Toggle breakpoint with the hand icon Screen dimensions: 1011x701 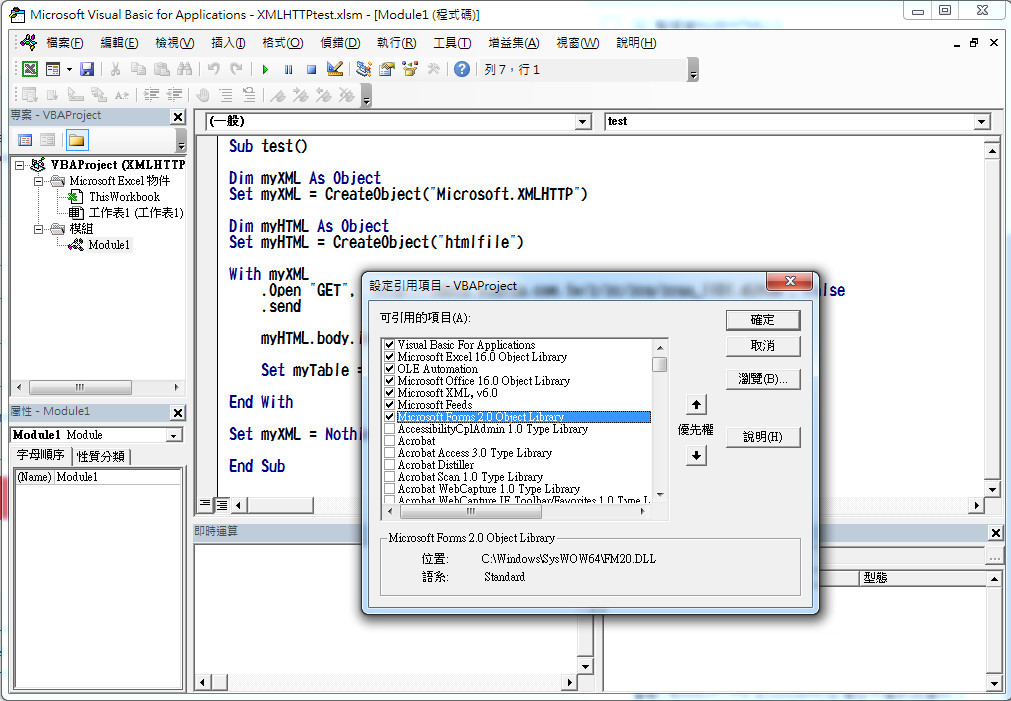(202, 95)
